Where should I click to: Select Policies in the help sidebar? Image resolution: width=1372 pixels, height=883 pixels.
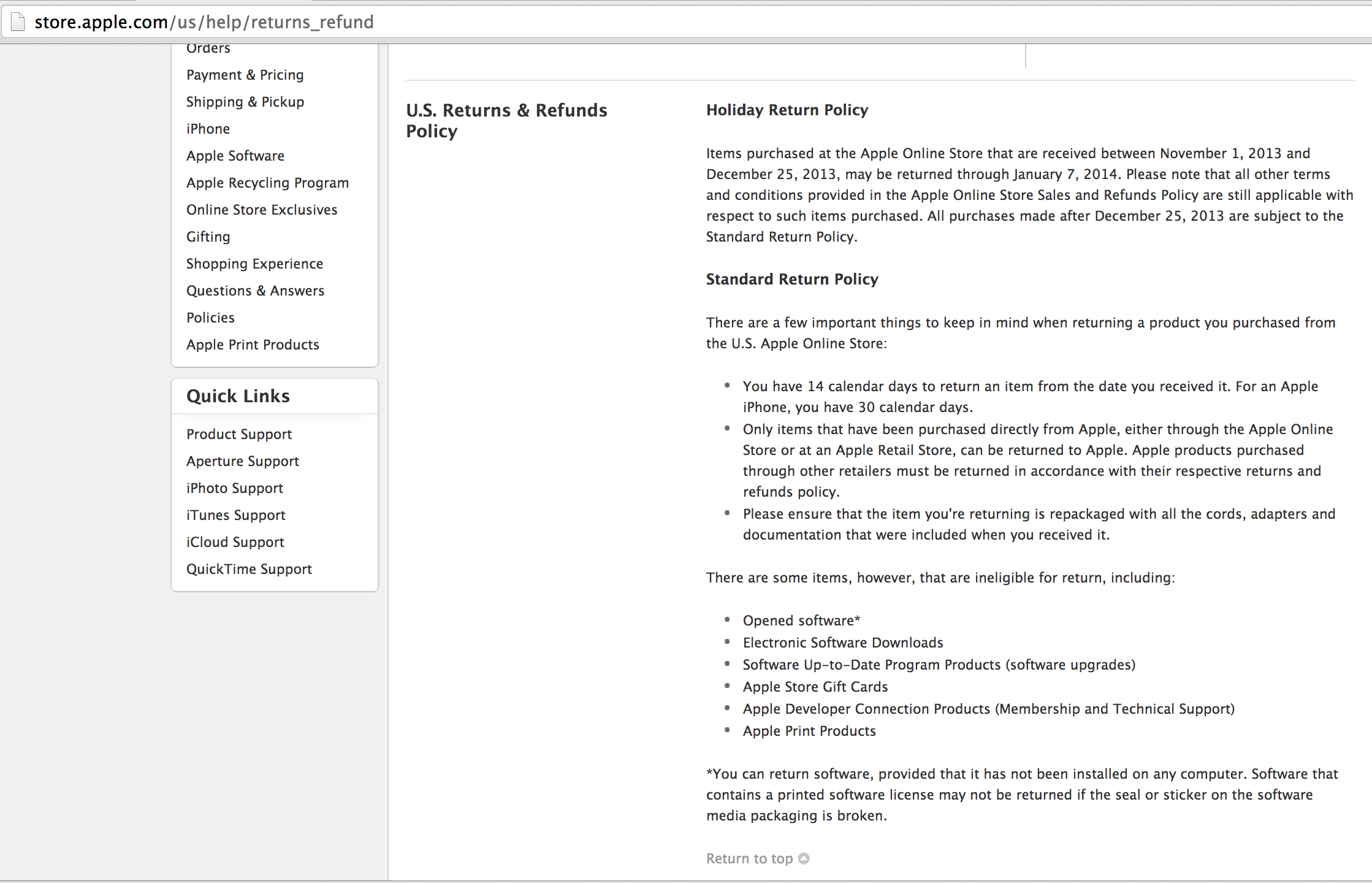[x=210, y=318]
